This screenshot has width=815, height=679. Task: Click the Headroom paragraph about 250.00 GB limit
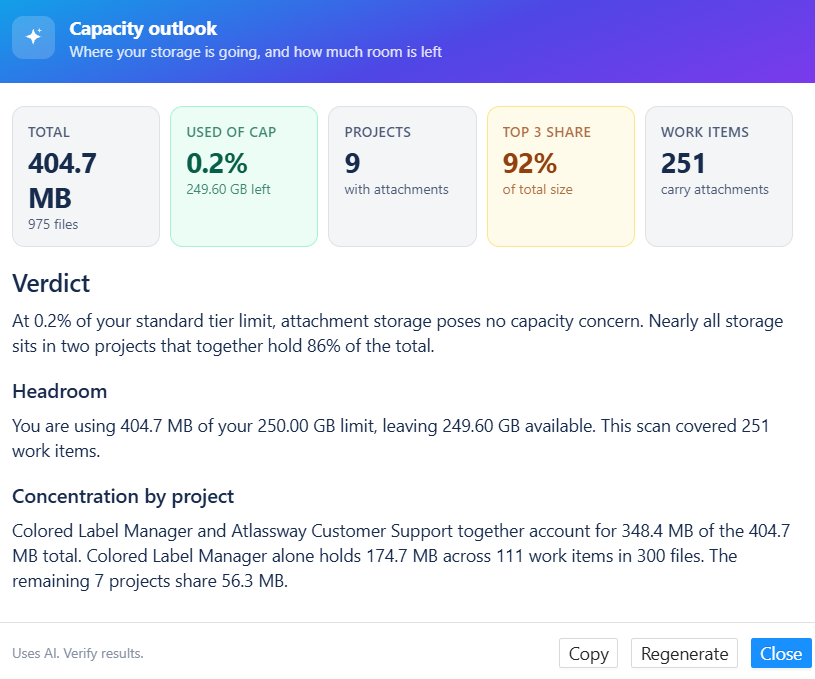[x=391, y=438]
